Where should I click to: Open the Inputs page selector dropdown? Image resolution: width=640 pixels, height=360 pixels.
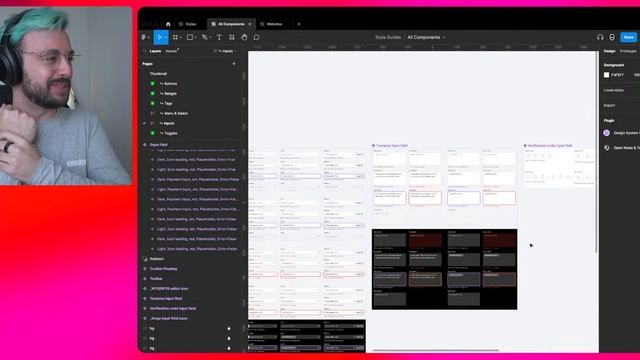pos(224,51)
